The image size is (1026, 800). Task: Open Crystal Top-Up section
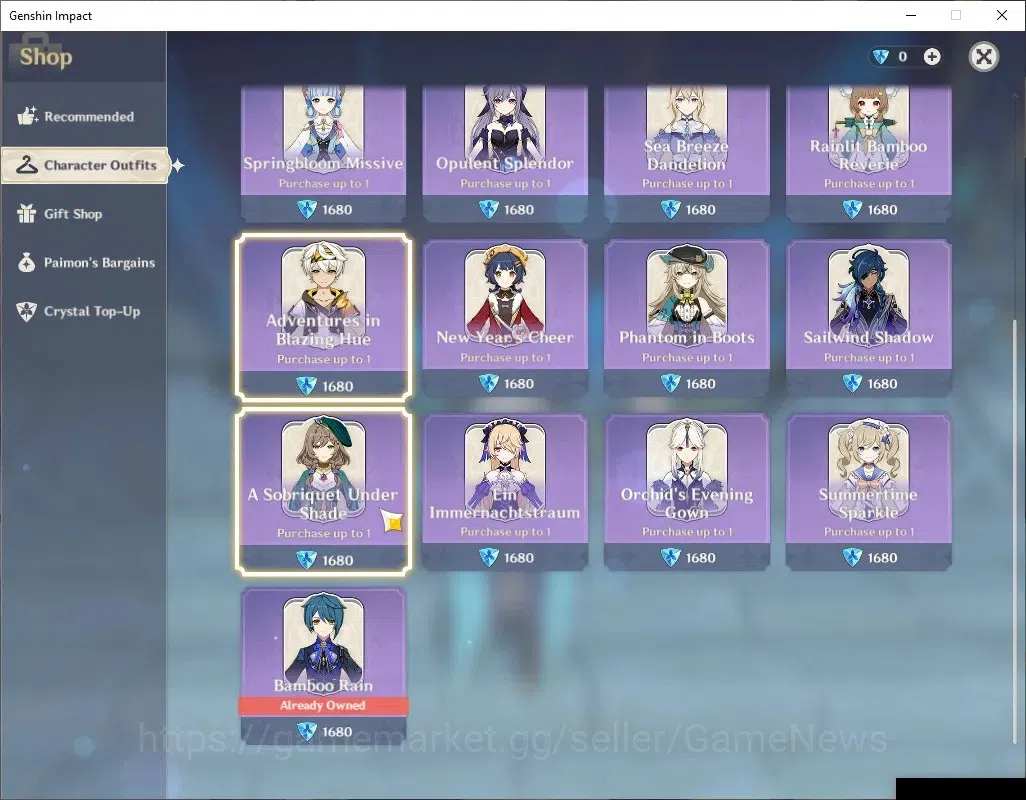click(x=83, y=311)
